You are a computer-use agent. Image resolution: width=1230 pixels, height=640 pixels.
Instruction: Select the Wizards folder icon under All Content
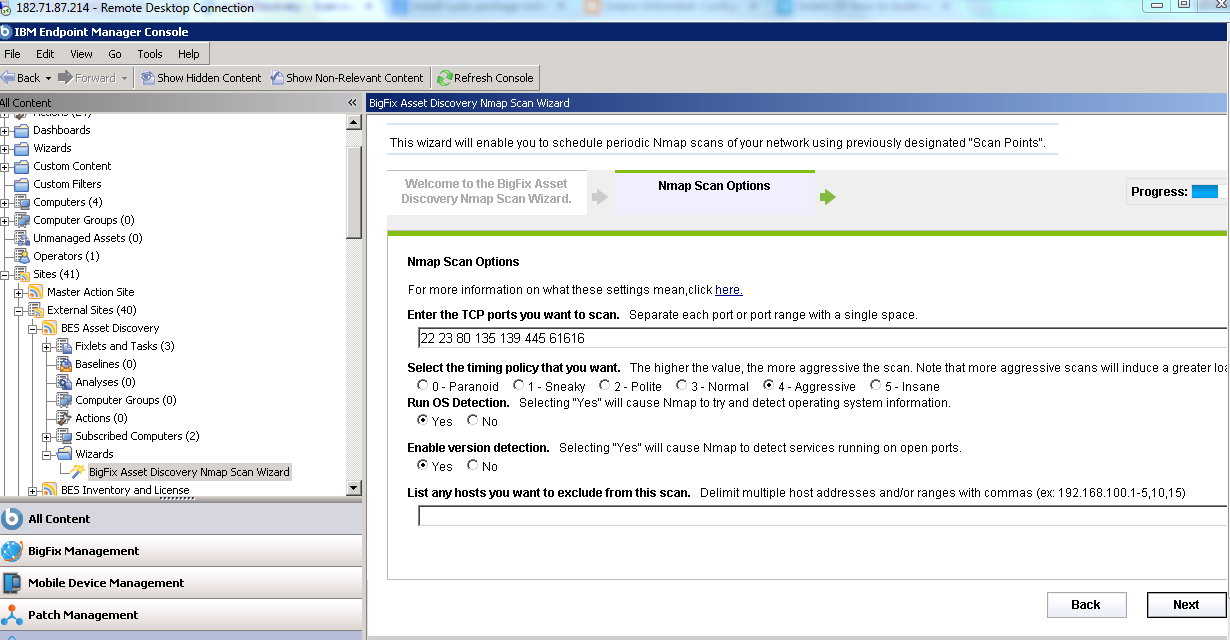tap(22, 148)
